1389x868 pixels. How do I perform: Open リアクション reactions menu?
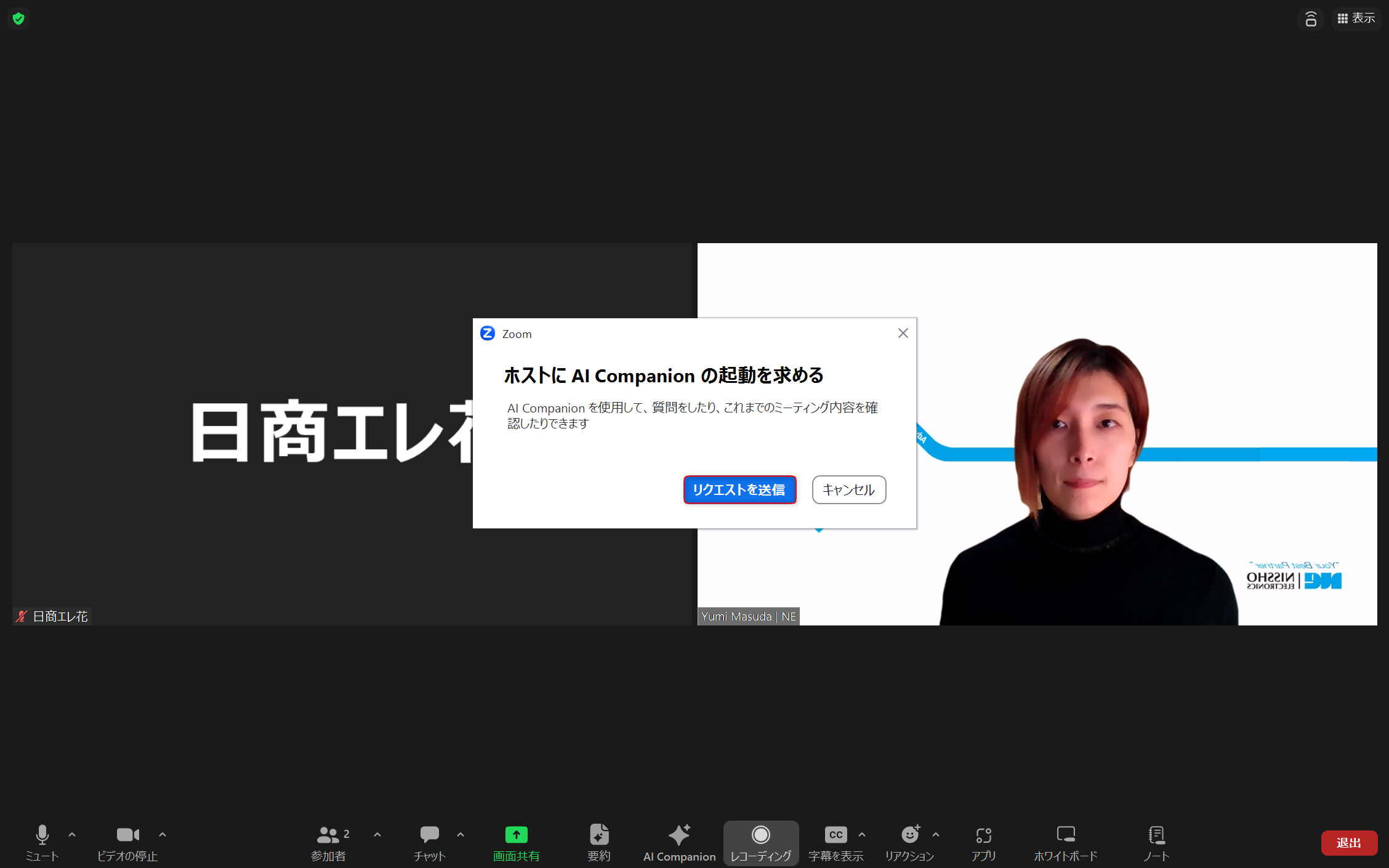(910, 843)
